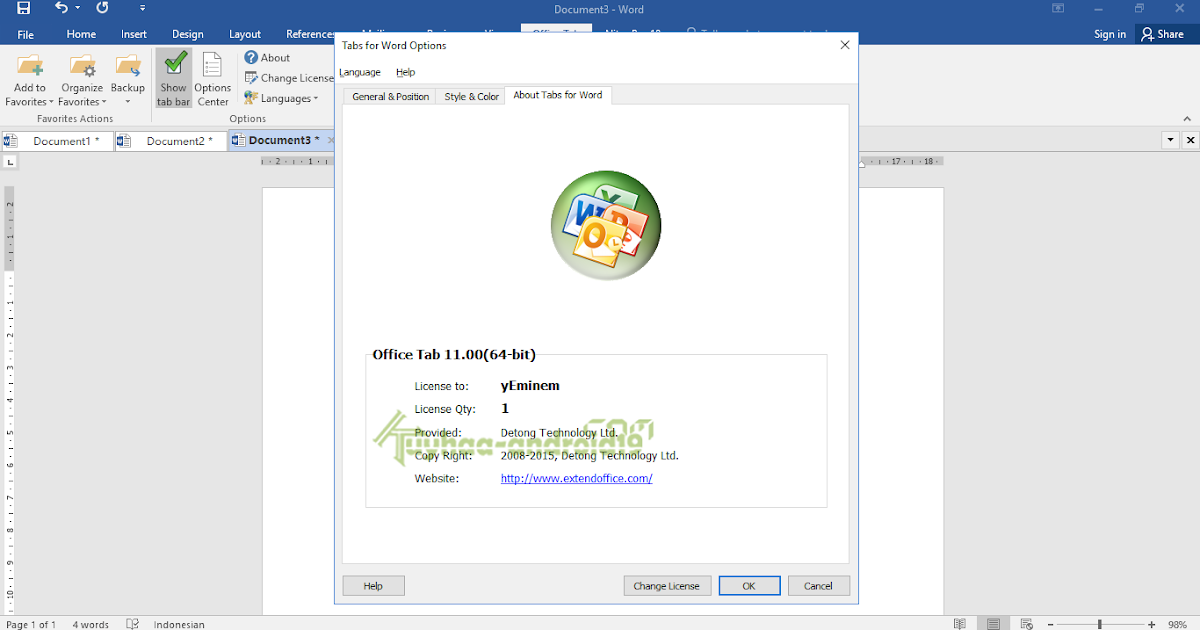Click About in the Office Tab ribbon

pyautogui.click(x=267, y=58)
